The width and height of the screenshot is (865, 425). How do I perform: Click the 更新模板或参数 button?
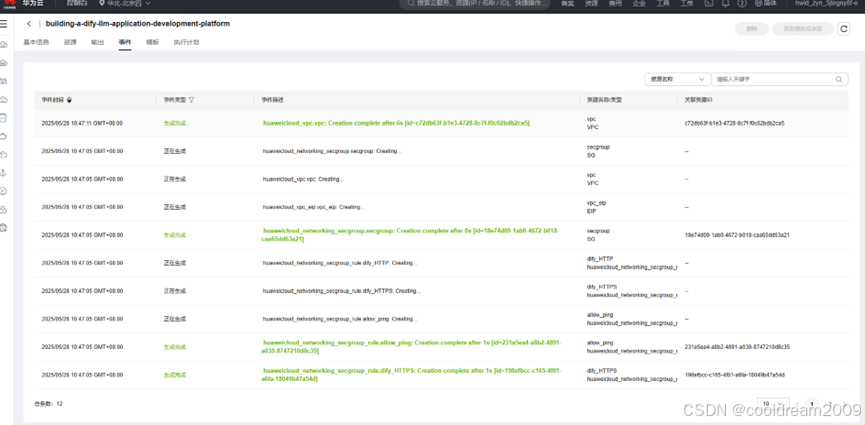803,29
